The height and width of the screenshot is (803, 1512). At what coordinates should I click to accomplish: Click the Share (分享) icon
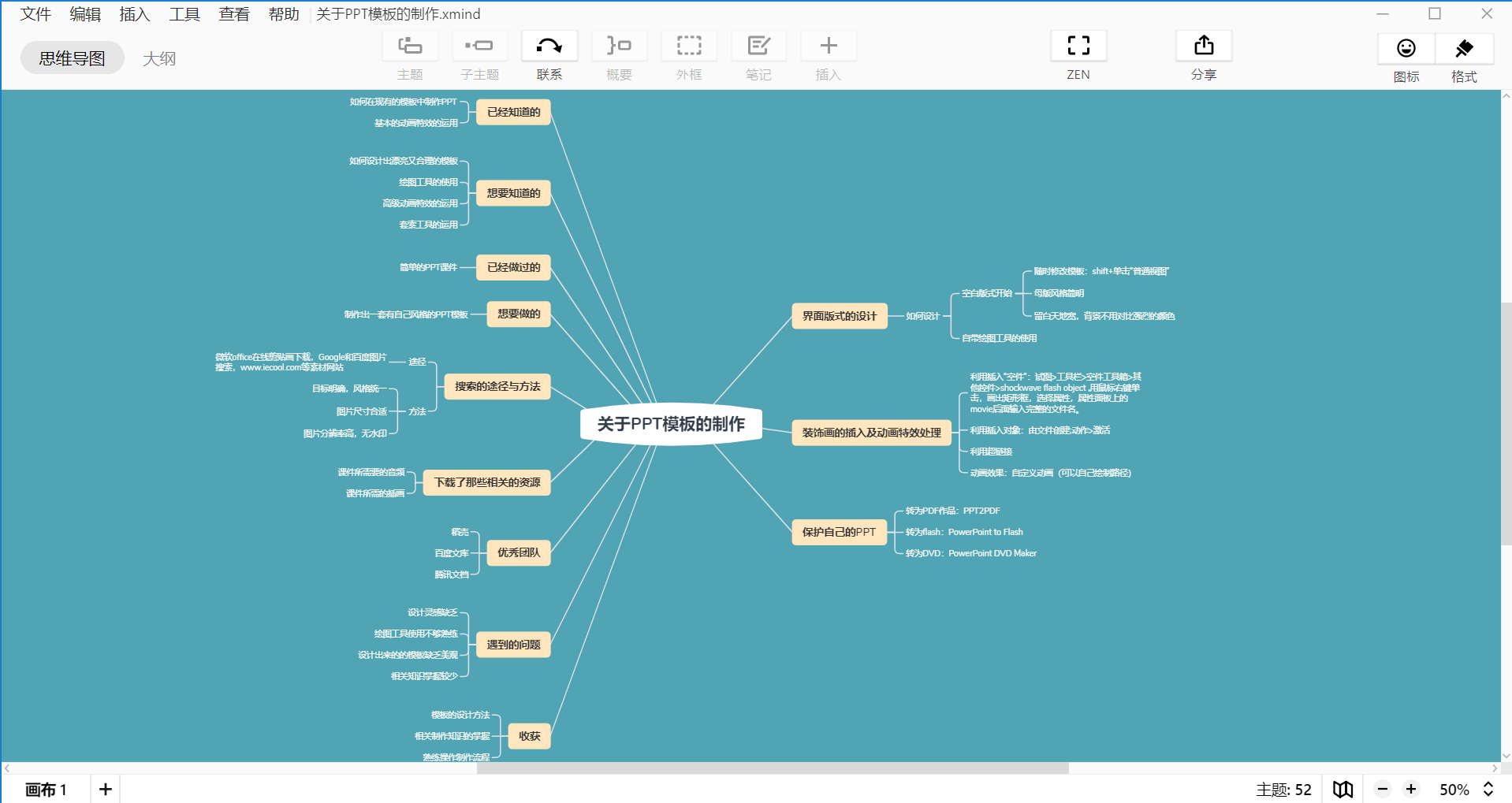pos(1203,46)
